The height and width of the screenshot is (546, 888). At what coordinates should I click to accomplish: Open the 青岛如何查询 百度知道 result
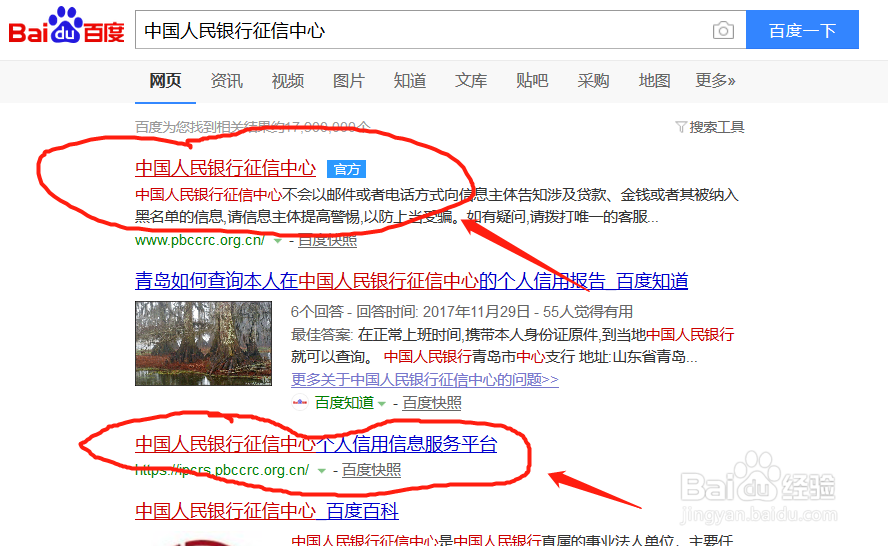point(412,281)
